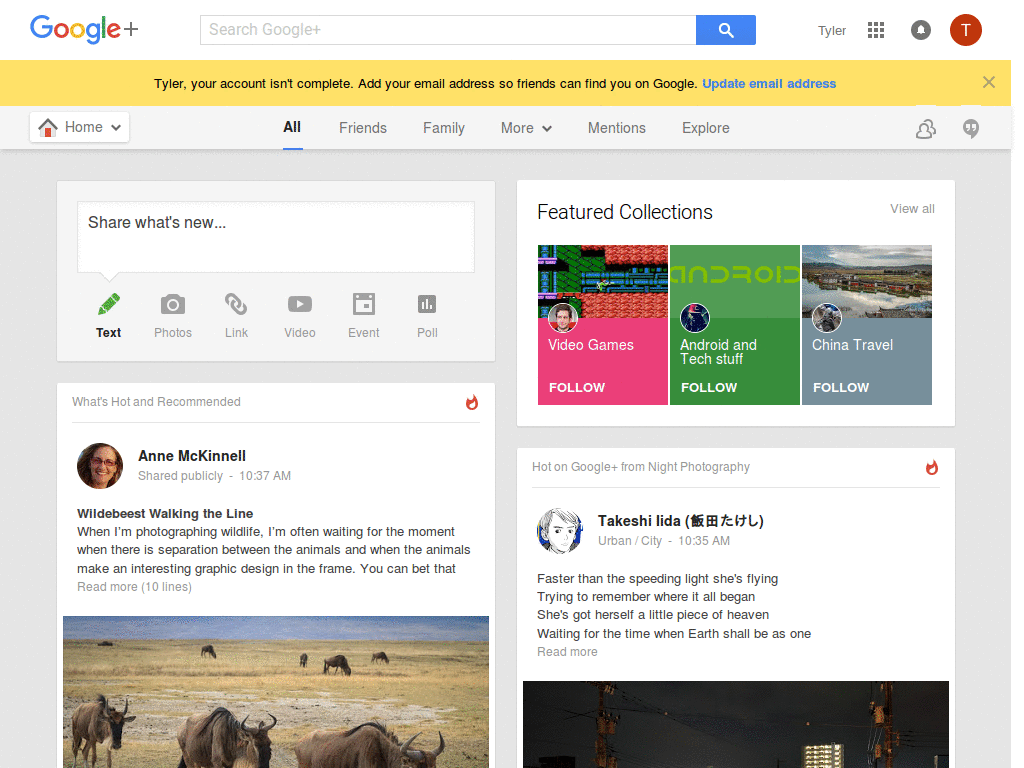Click flame icon in Night Photography header
This screenshot has height=768, width=1024.
[932, 468]
